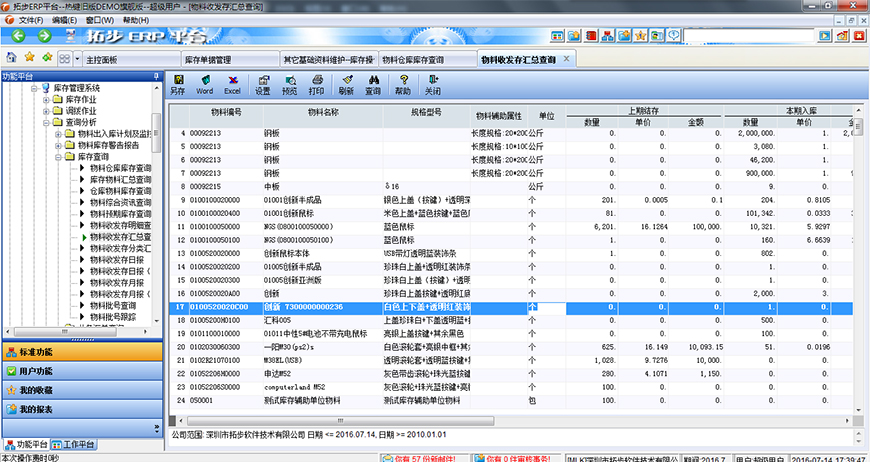This screenshot has width=870, height=462.
Task: Export the report to Word
Action: (x=204, y=83)
